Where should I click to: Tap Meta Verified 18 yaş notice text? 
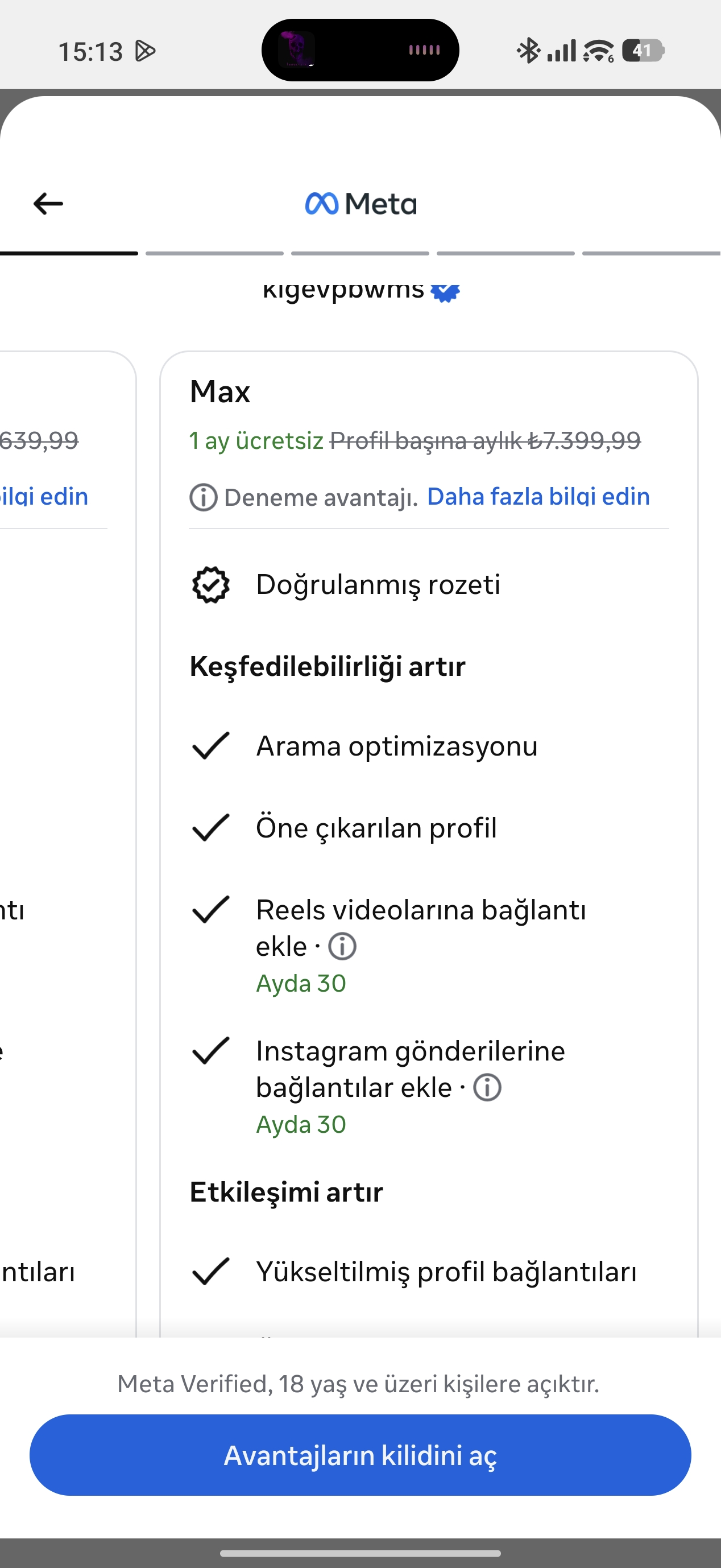(358, 1384)
